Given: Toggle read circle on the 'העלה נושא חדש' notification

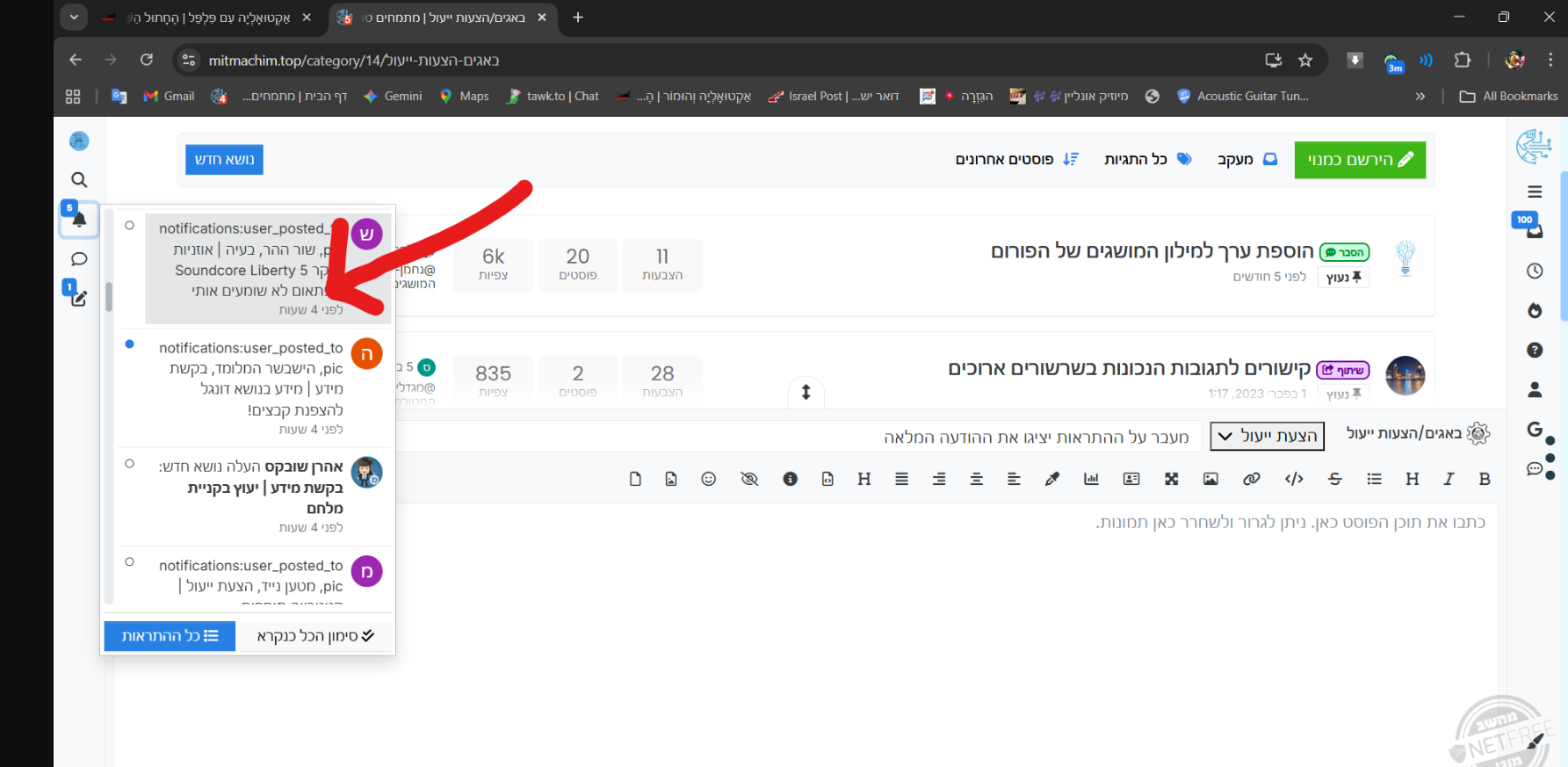Looking at the screenshot, I should click(x=129, y=464).
